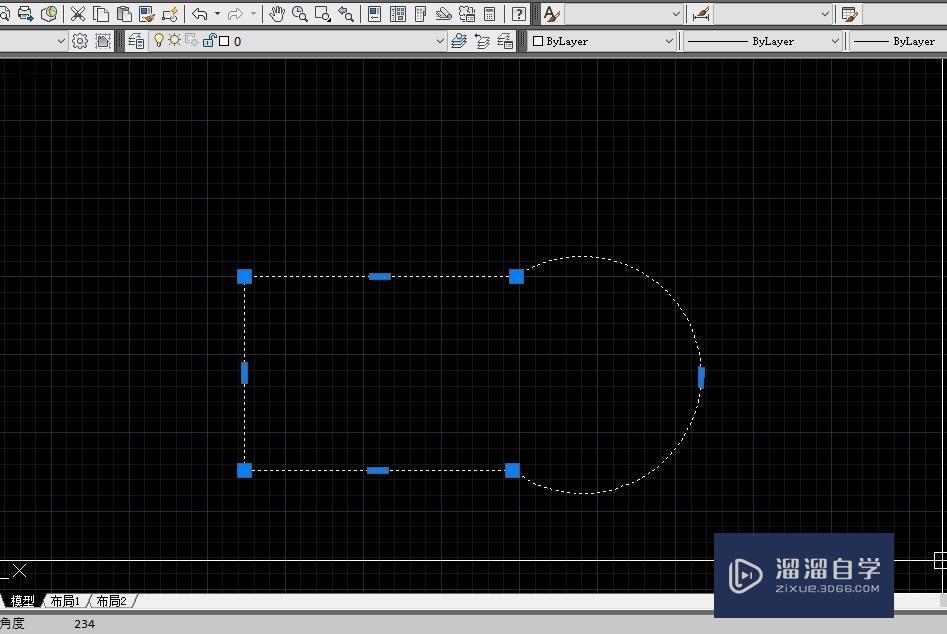Toggle the layer freeze sun icon

click(174, 40)
